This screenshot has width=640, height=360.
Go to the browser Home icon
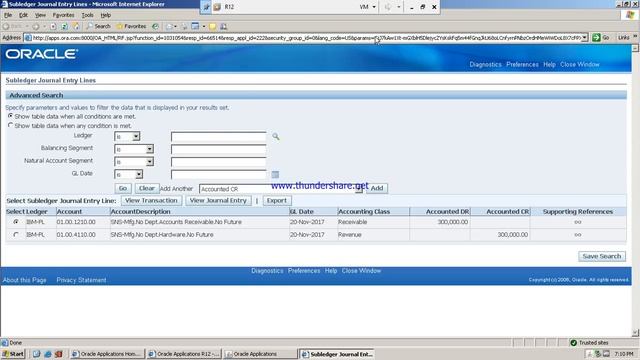[76, 26]
